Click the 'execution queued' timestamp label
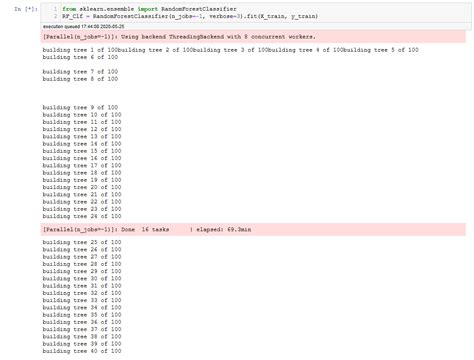Image resolution: width=474 pixels, height=360 pixels. pos(84,26)
